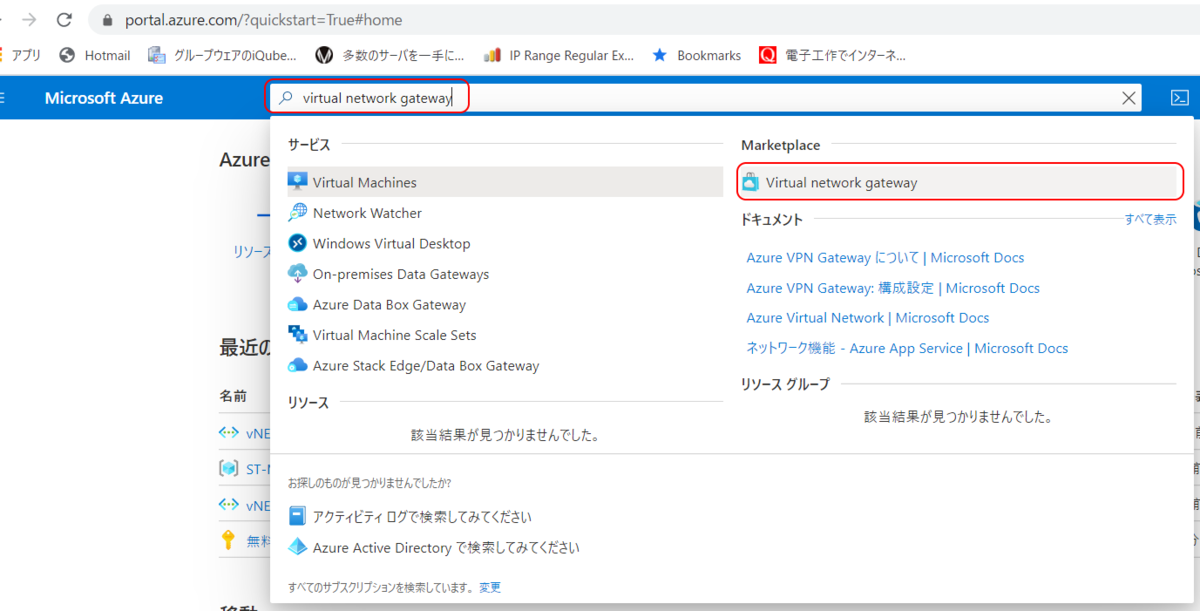
Task: Click the アプリ bookmark text
Action: pyautogui.click(x=26, y=55)
